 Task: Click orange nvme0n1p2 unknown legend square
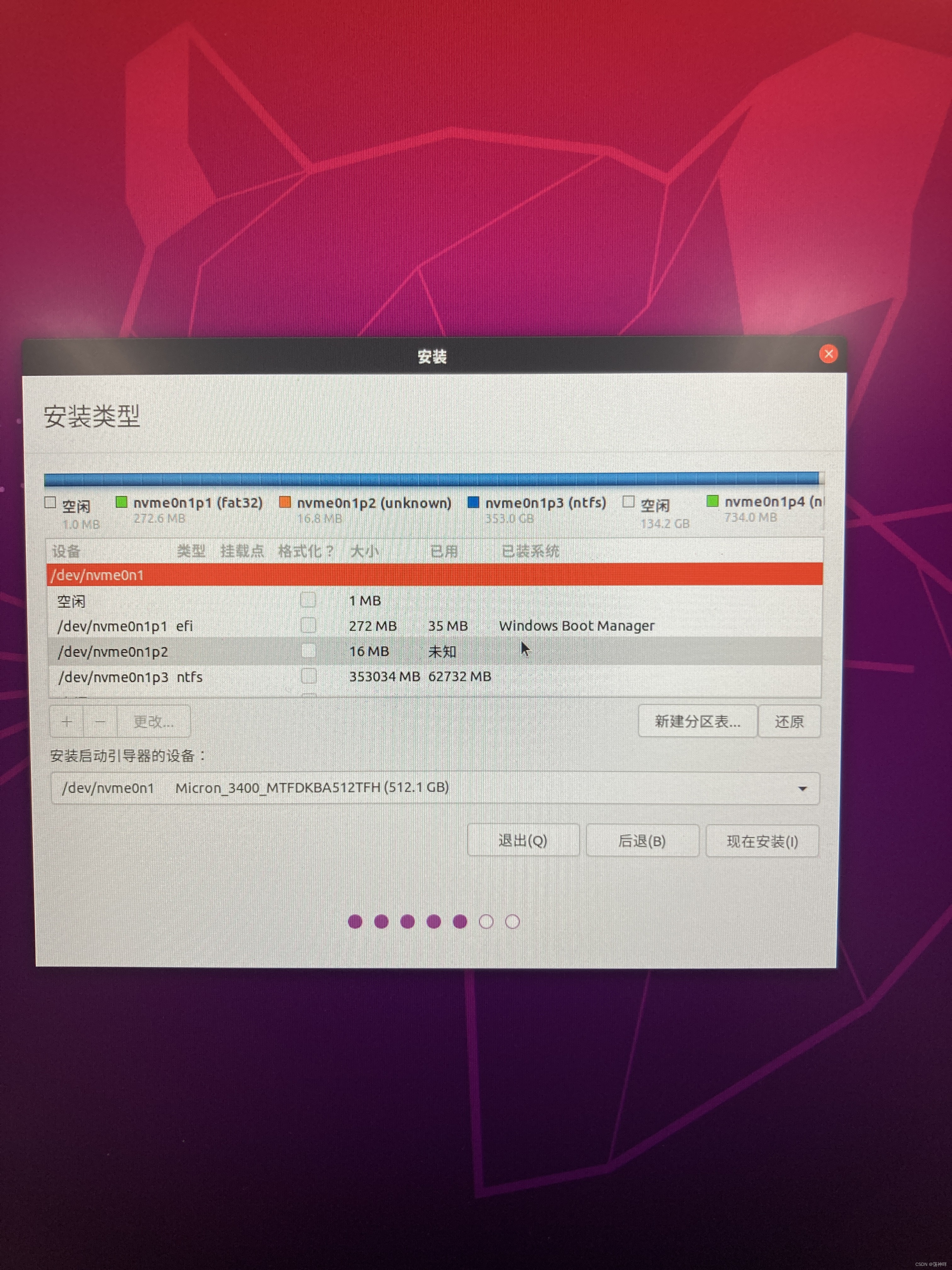(285, 502)
